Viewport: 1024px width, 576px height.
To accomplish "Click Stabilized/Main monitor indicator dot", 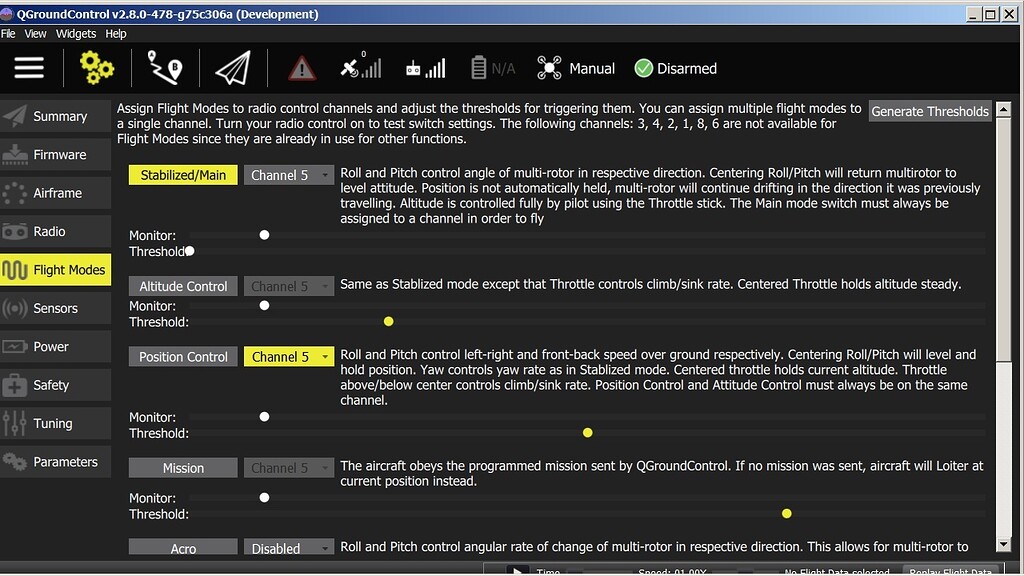I will [x=264, y=235].
